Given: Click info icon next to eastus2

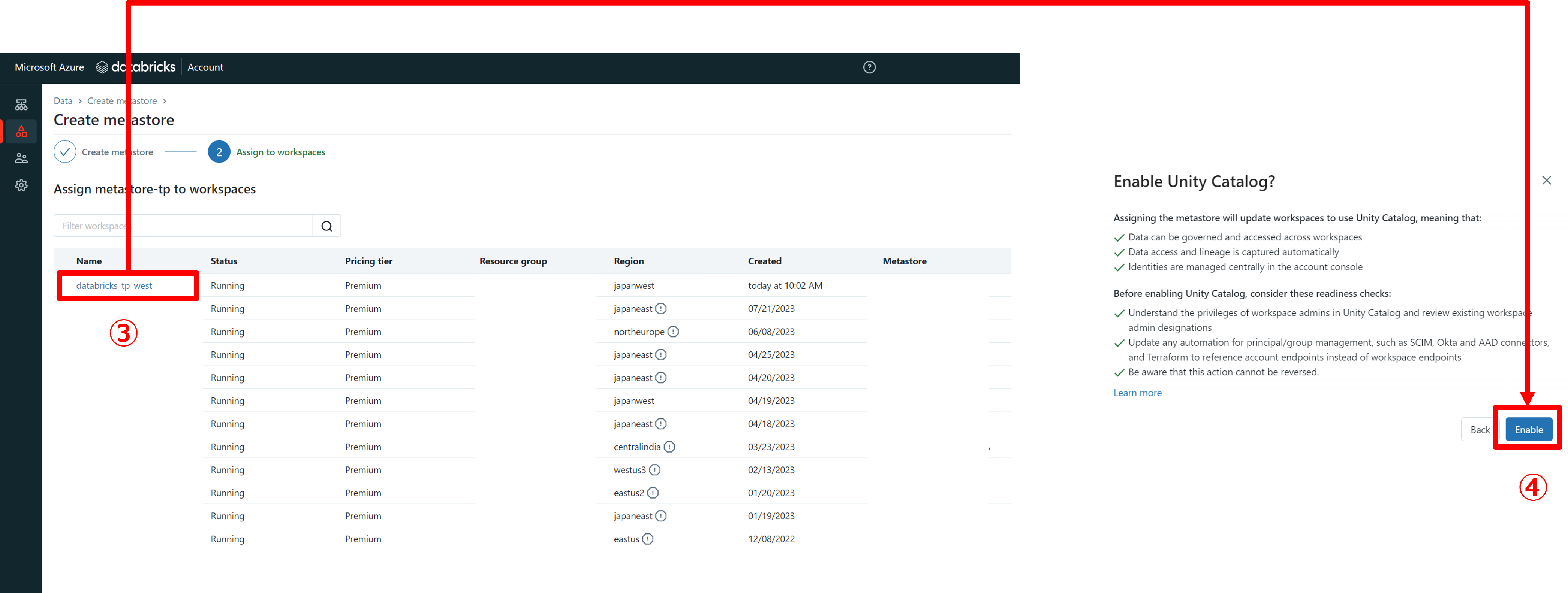Looking at the screenshot, I should [653, 493].
